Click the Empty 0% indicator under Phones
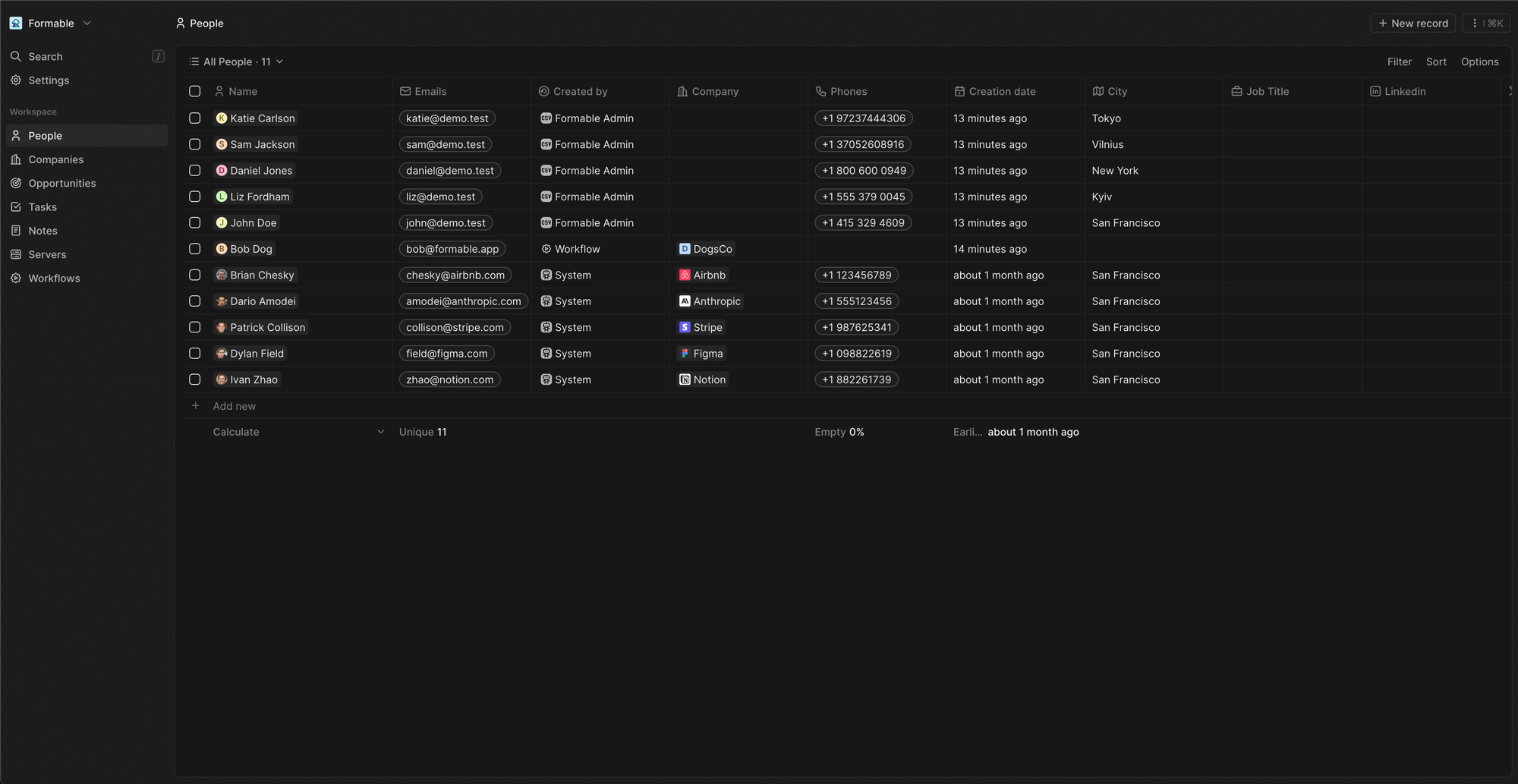This screenshot has width=1518, height=784. (x=839, y=431)
